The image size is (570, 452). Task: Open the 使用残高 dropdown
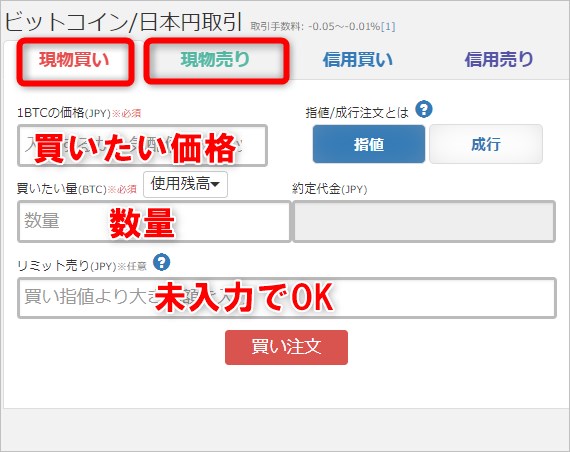pyautogui.click(x=185, y=184)
